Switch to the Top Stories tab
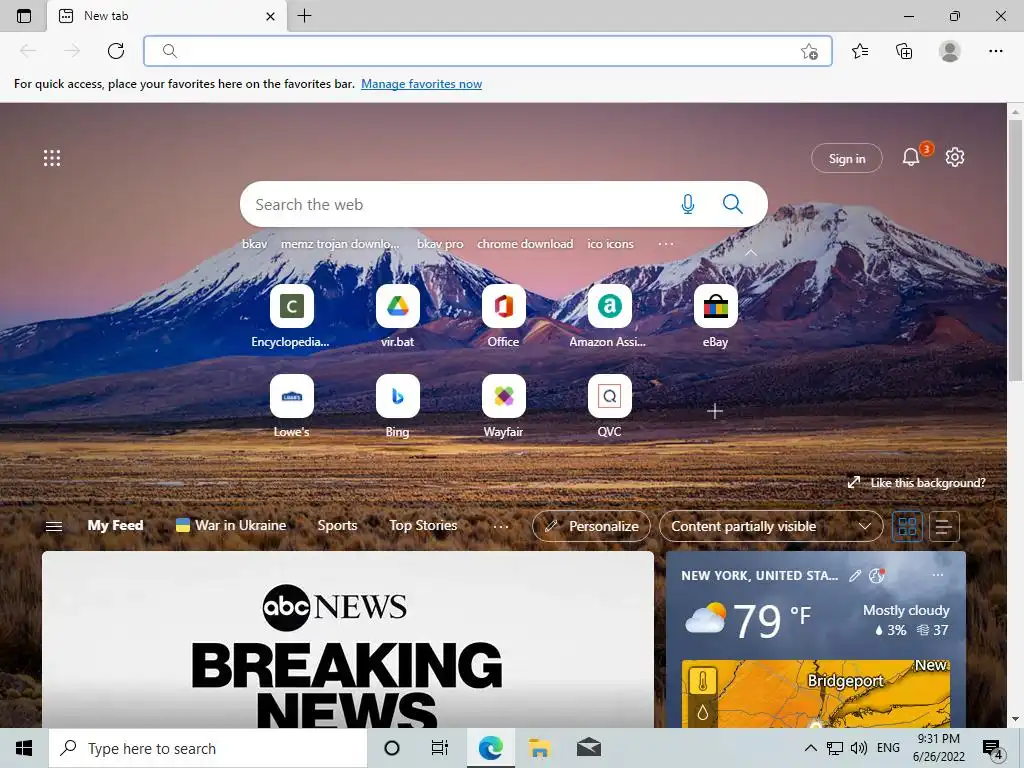1024x768 pixels. point(423,526)
